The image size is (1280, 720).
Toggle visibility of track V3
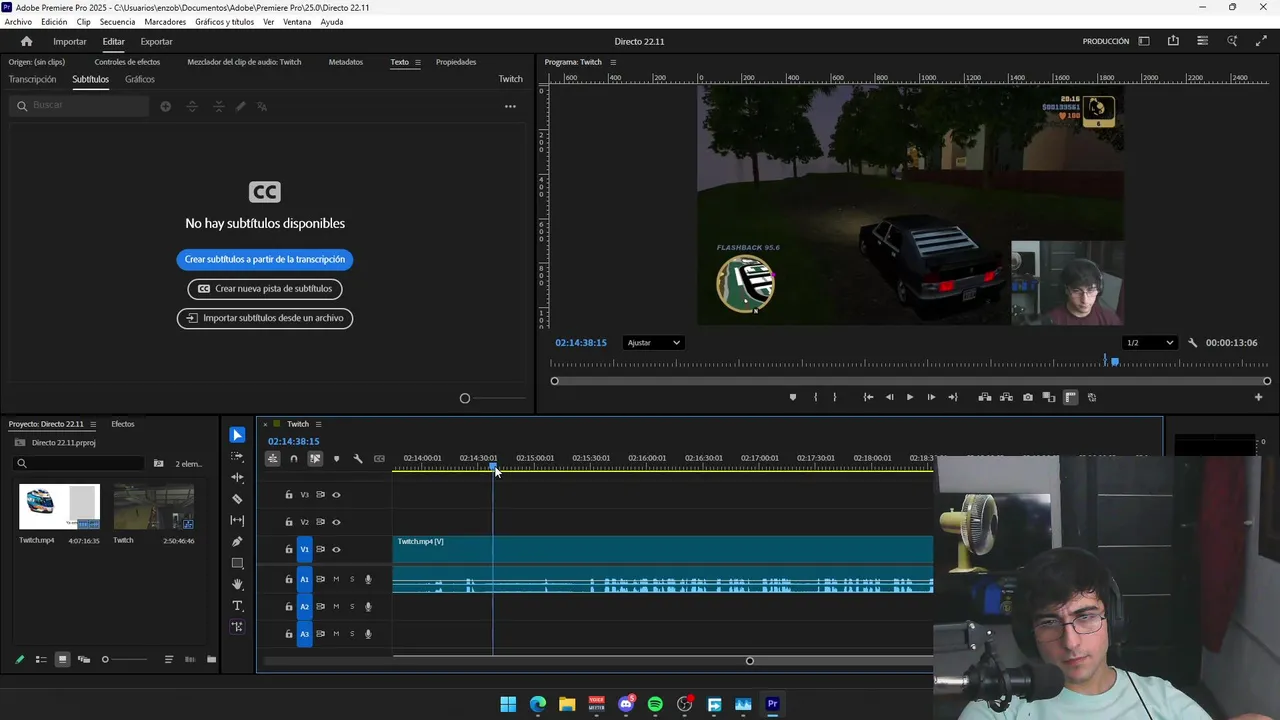point(336,495)
